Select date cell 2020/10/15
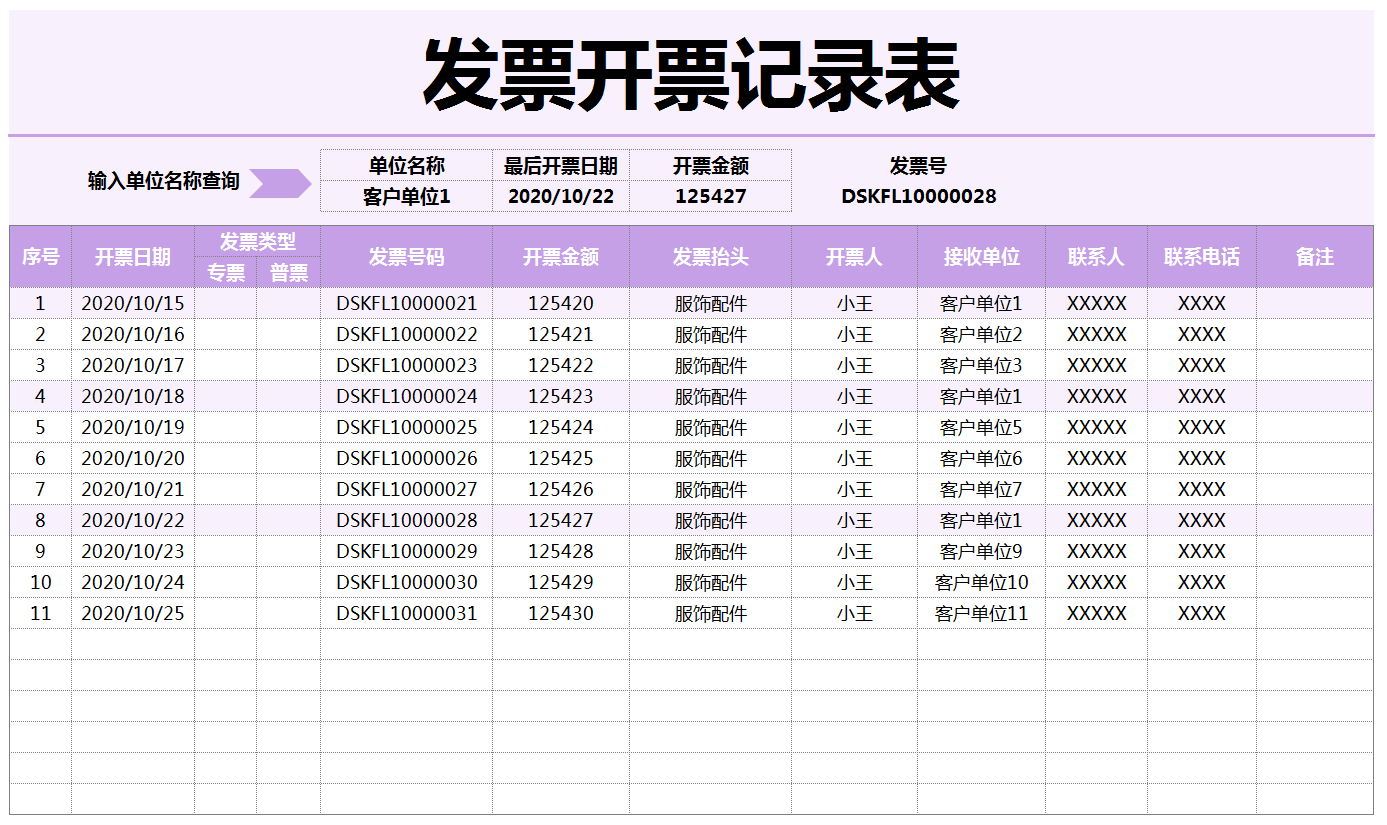 (133, 303)
